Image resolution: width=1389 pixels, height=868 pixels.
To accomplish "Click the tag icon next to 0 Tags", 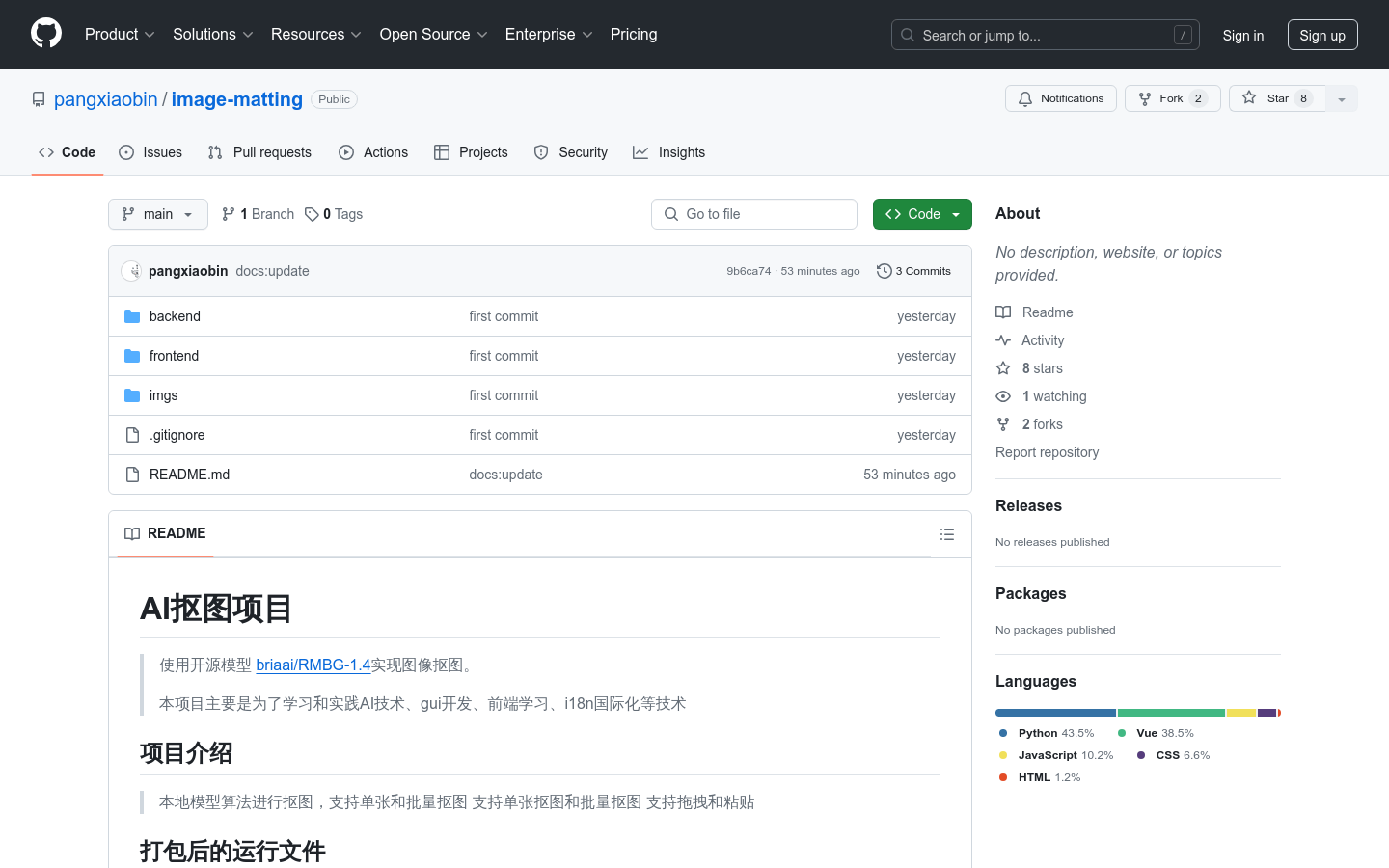I will pos(312,214).
